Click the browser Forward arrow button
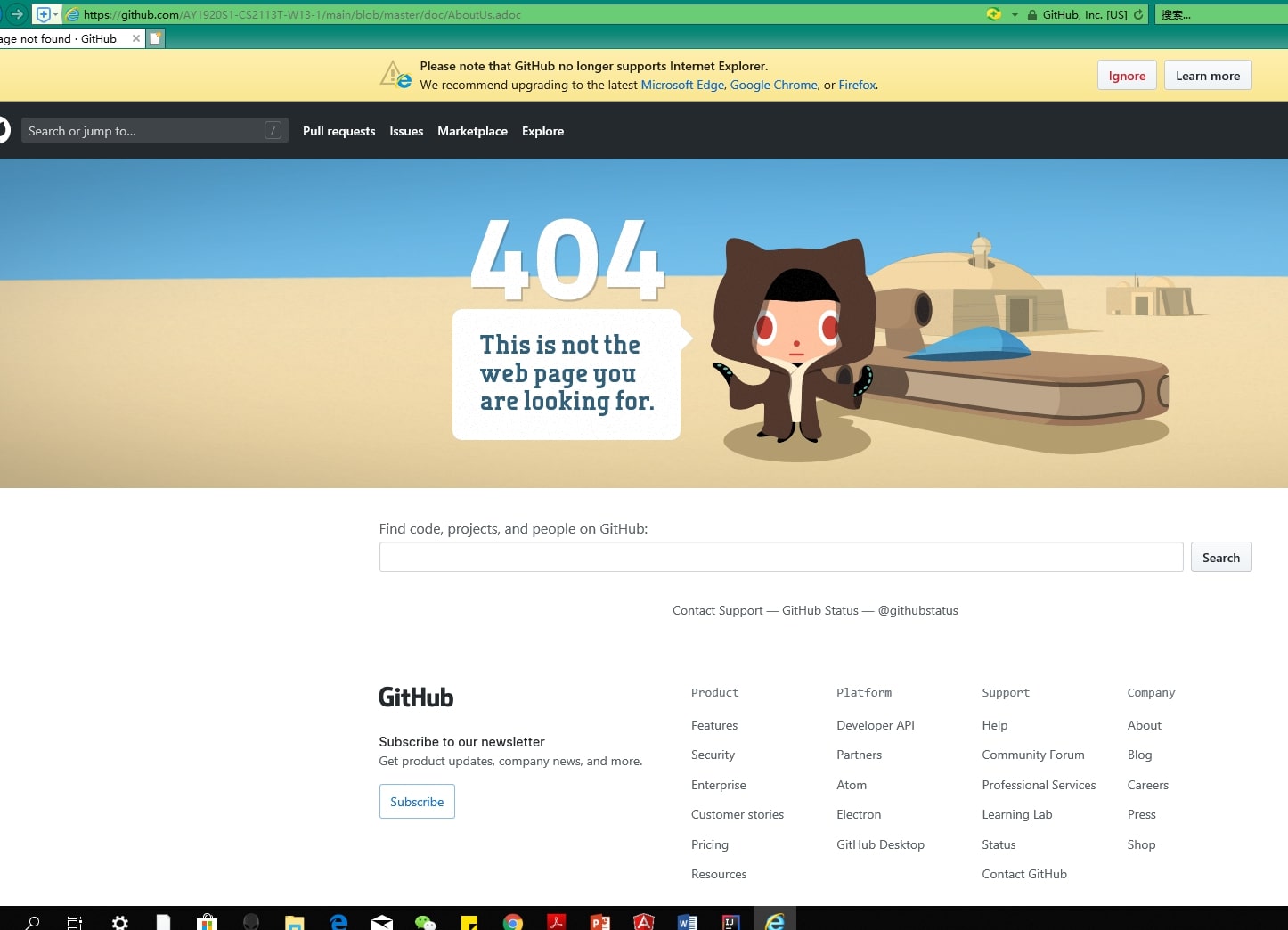This screenshot has width=1288, height=930. tap(16, 14)
